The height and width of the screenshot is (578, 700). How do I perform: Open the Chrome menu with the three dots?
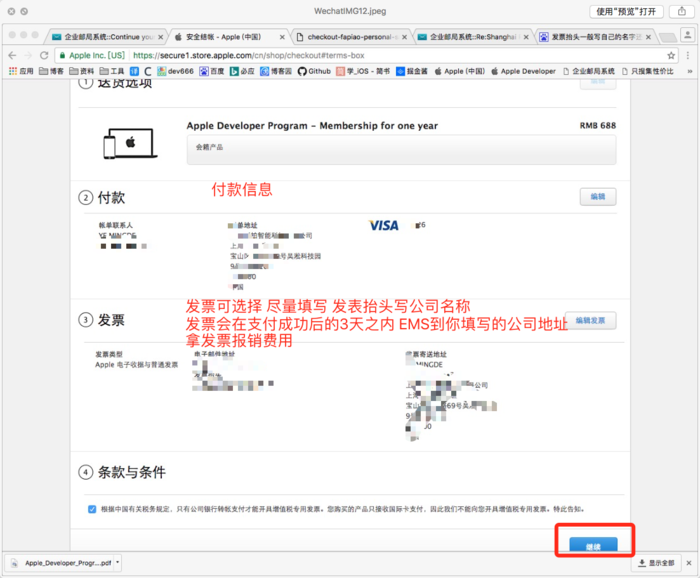pos(688,55)
